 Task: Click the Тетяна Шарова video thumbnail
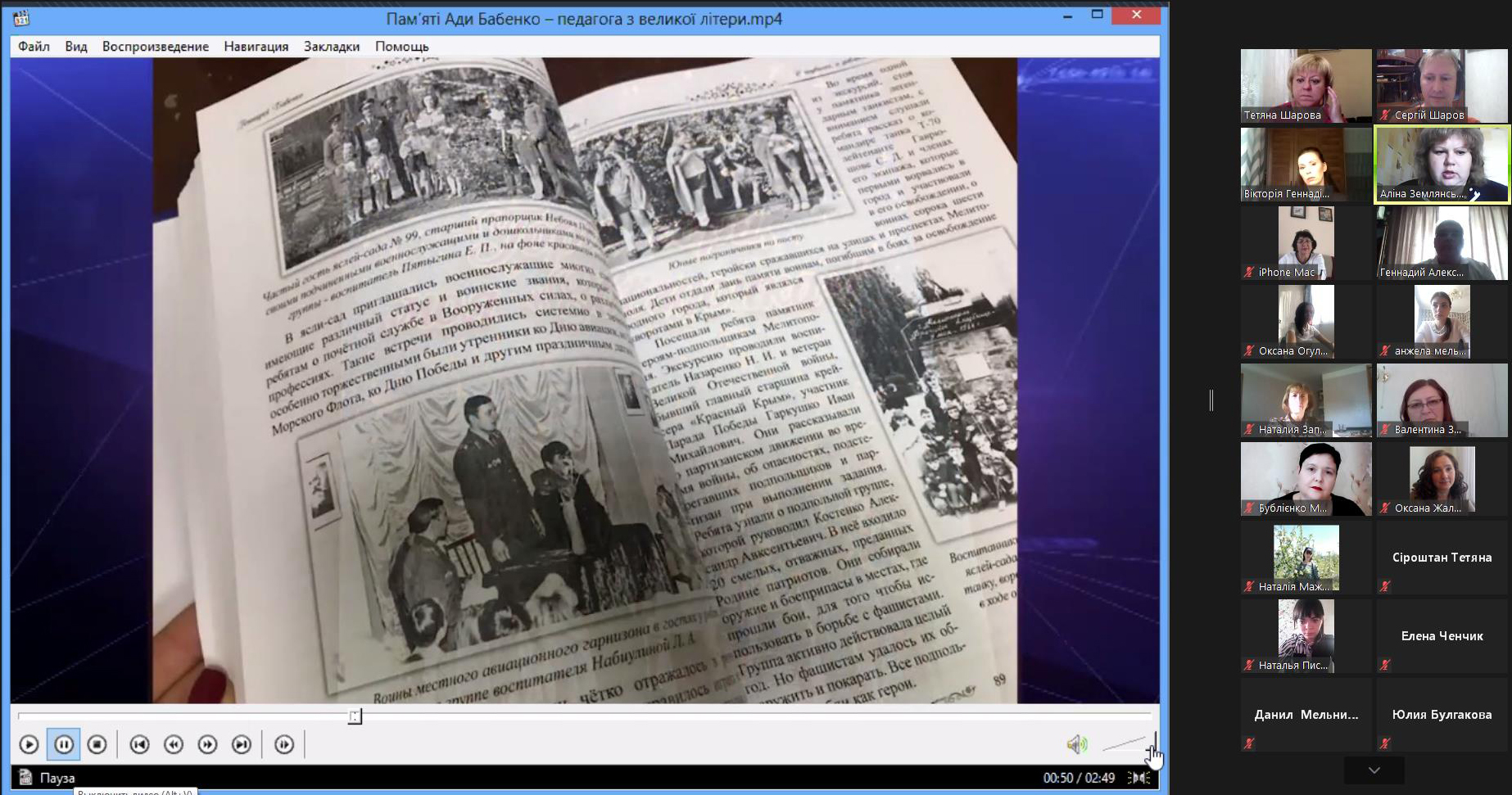1306,85
